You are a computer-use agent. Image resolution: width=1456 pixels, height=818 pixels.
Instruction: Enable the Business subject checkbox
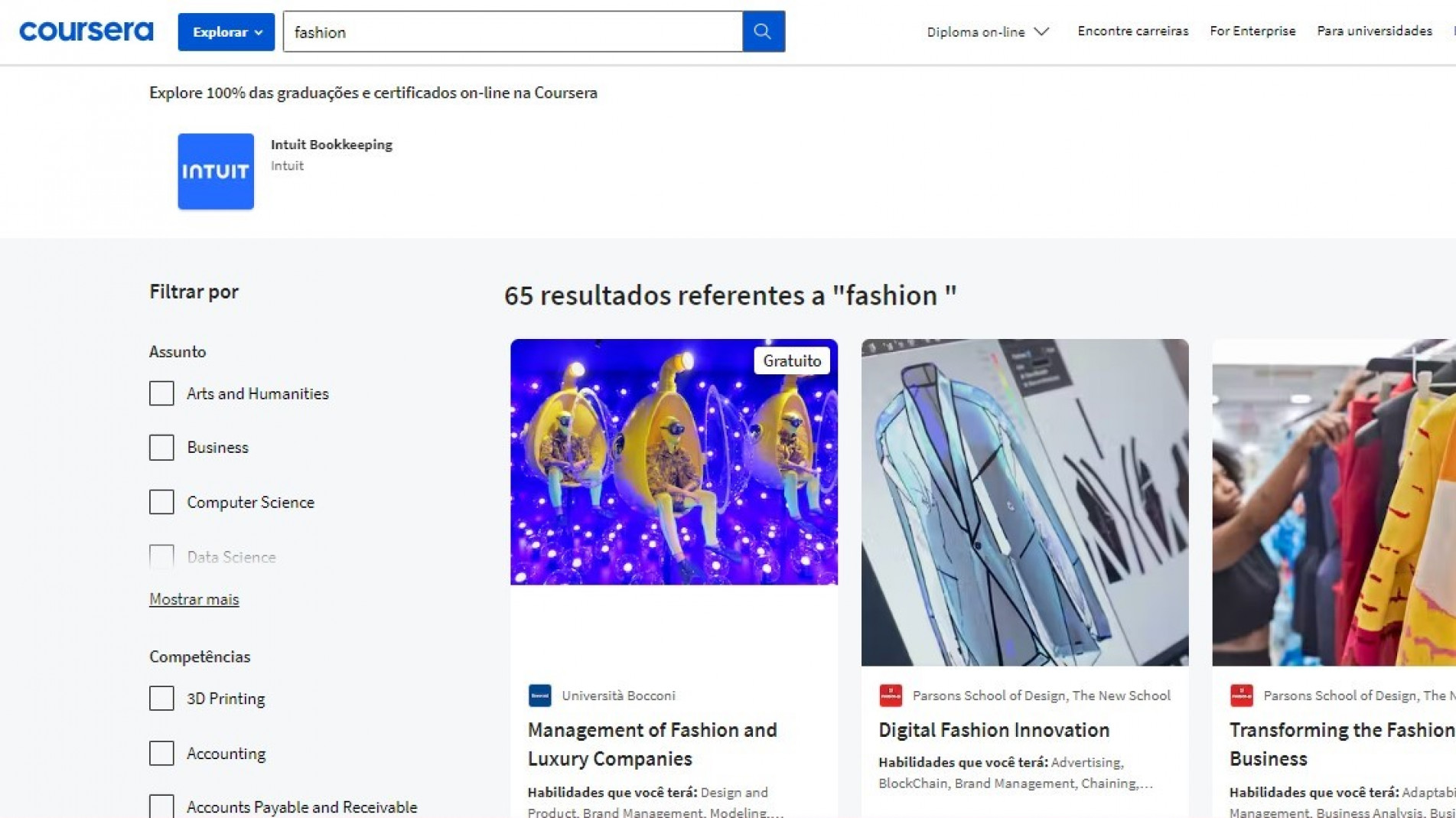click(161, 448)
